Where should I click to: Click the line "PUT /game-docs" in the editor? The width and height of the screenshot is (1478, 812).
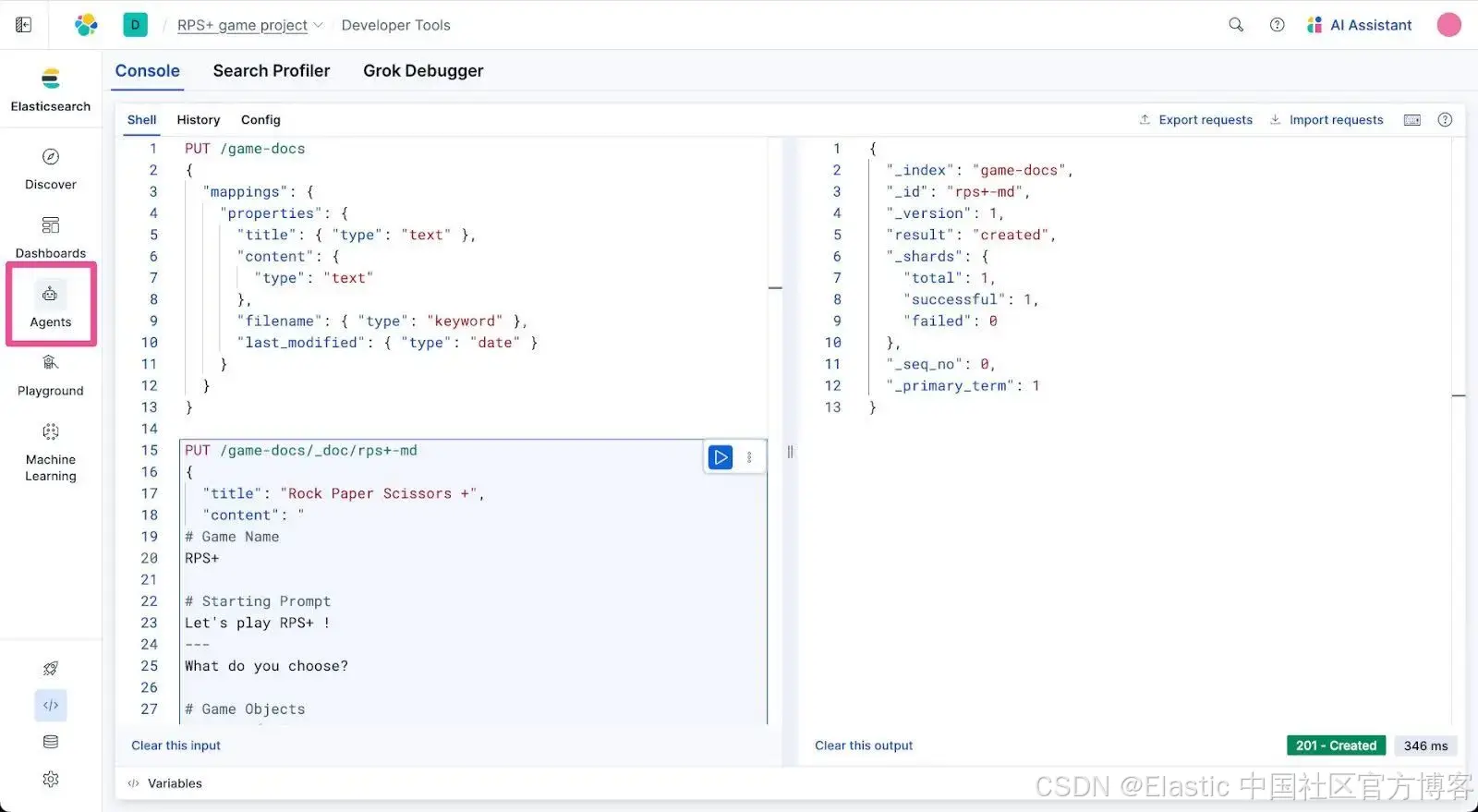tap(245, 149)
